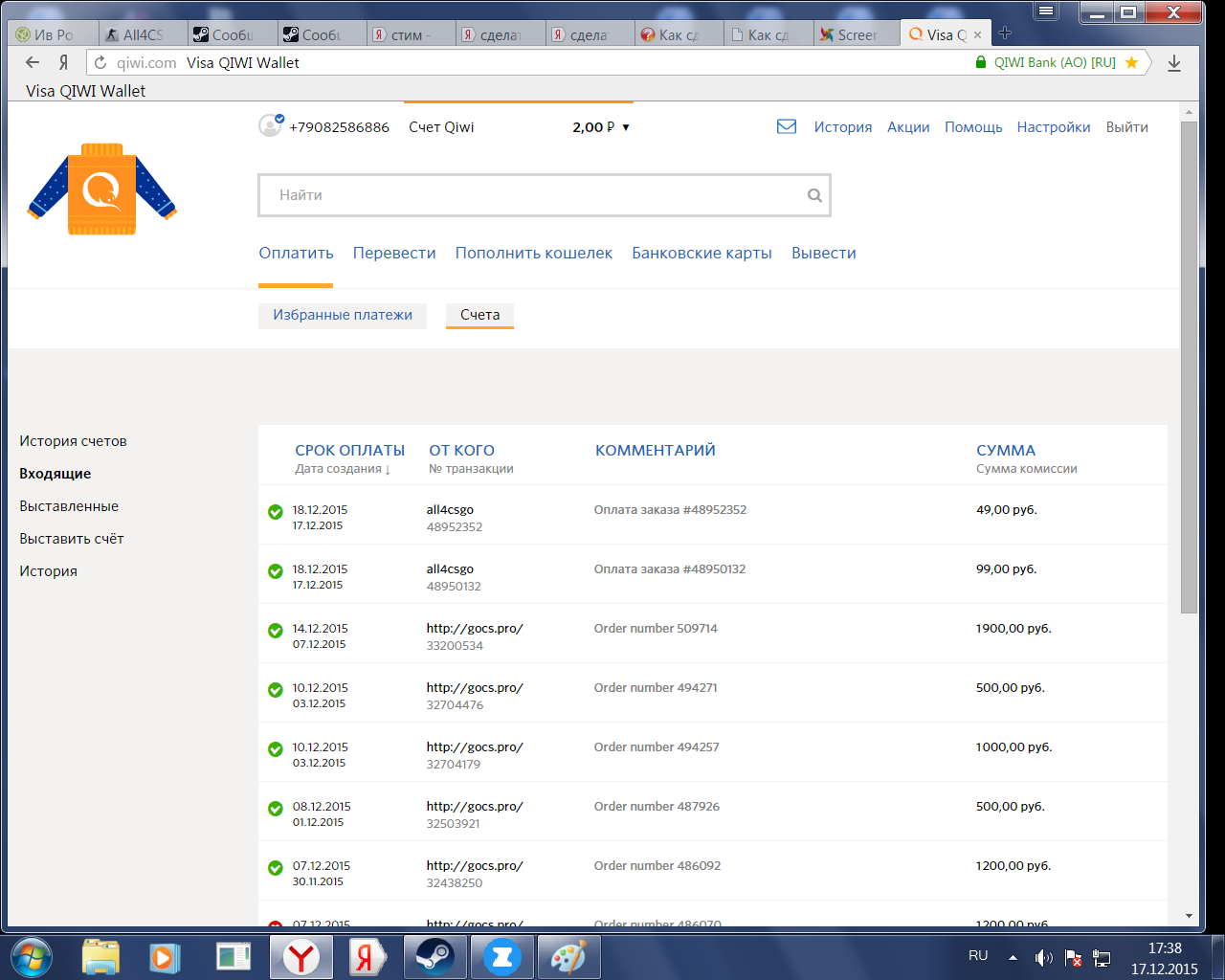Click amount '1900,00 руб.'
1225x980 pixels.
point(1013,628)
